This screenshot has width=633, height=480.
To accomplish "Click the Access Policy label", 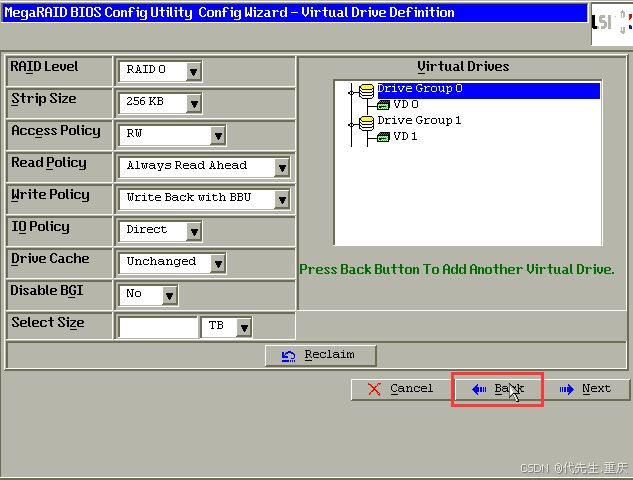I will pos(56,131).
